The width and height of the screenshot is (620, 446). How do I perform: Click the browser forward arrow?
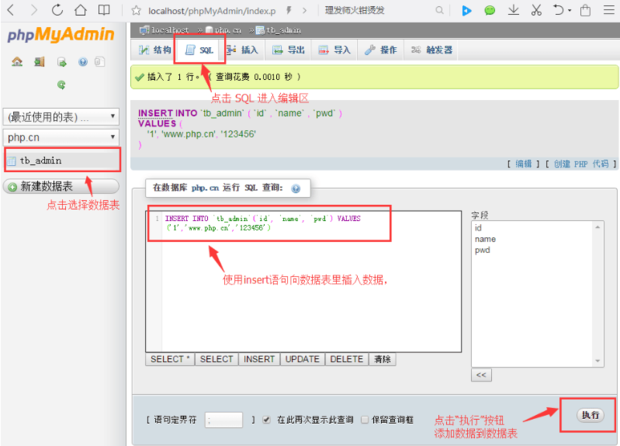tap(34, 10)
